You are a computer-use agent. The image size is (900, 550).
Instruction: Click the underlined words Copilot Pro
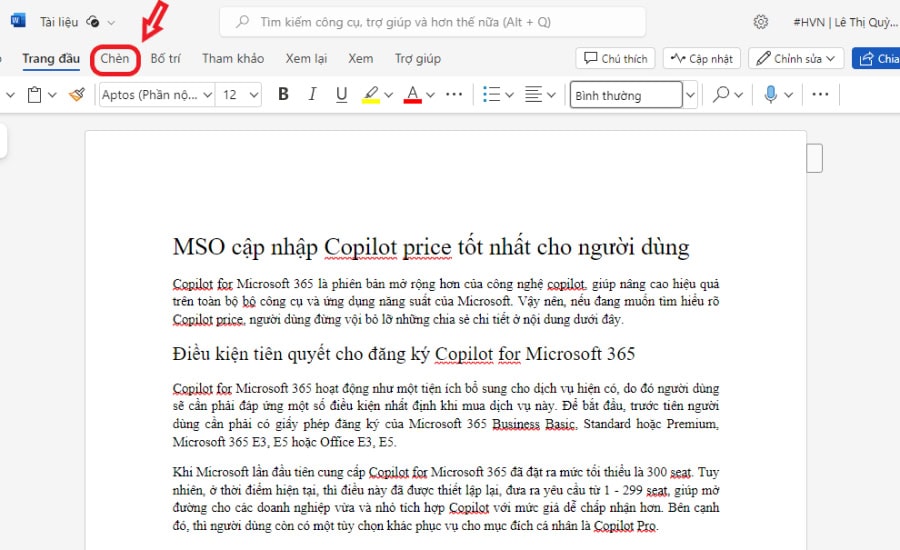pos(624,525)
